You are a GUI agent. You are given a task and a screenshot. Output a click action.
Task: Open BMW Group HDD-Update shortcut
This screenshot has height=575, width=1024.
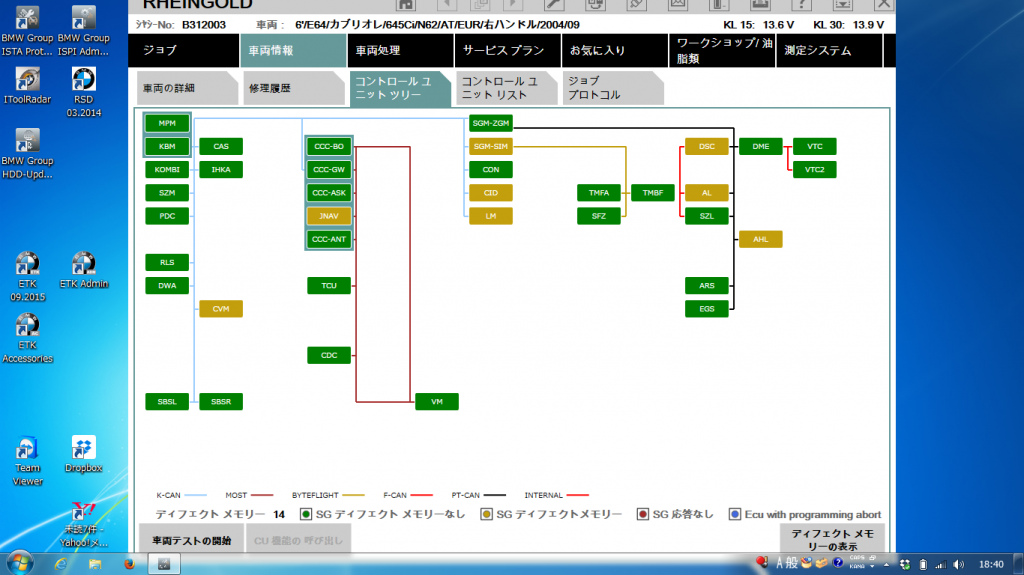click(x=27, y=154)
